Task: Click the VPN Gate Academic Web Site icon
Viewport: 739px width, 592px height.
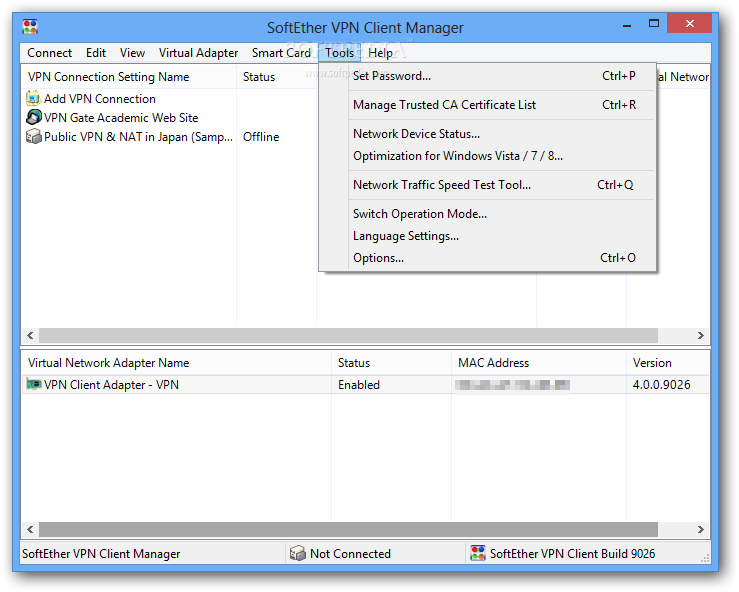Action: click(33, 117)
